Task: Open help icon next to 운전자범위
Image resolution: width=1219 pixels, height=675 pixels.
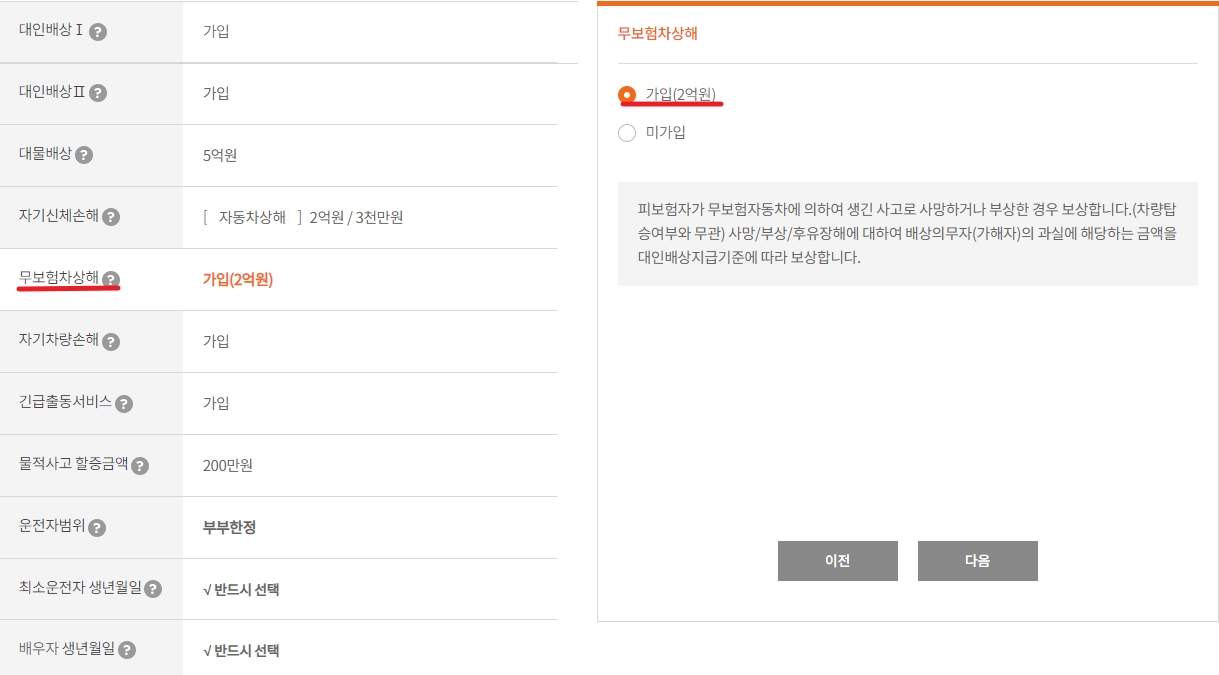Action: pos(98,527)
